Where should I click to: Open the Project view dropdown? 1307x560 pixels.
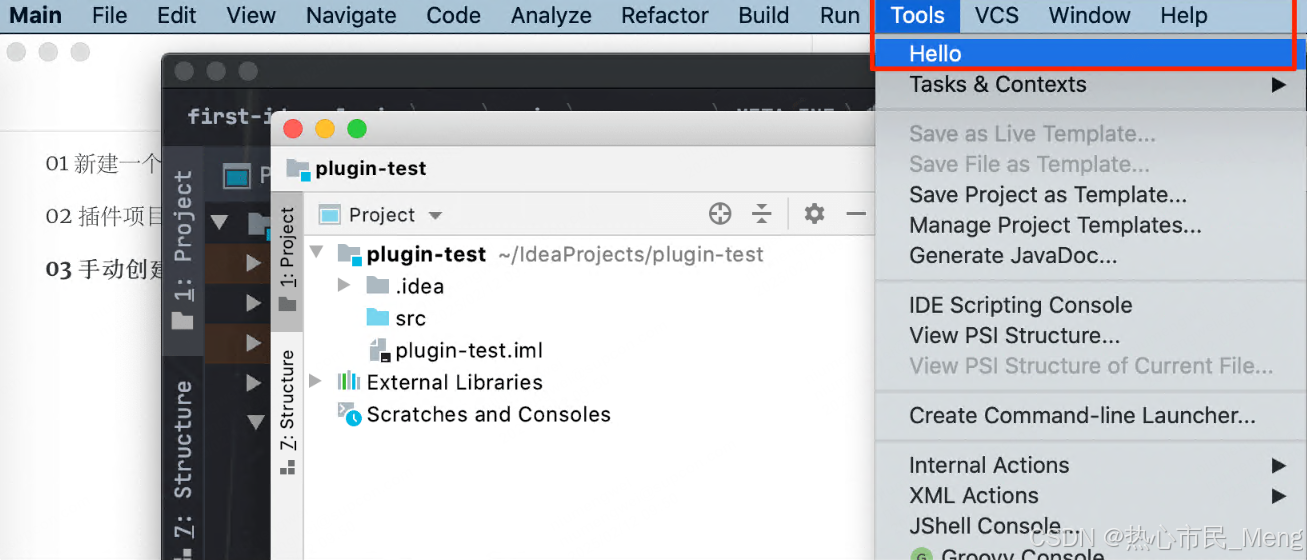click(x=434, y=215)
